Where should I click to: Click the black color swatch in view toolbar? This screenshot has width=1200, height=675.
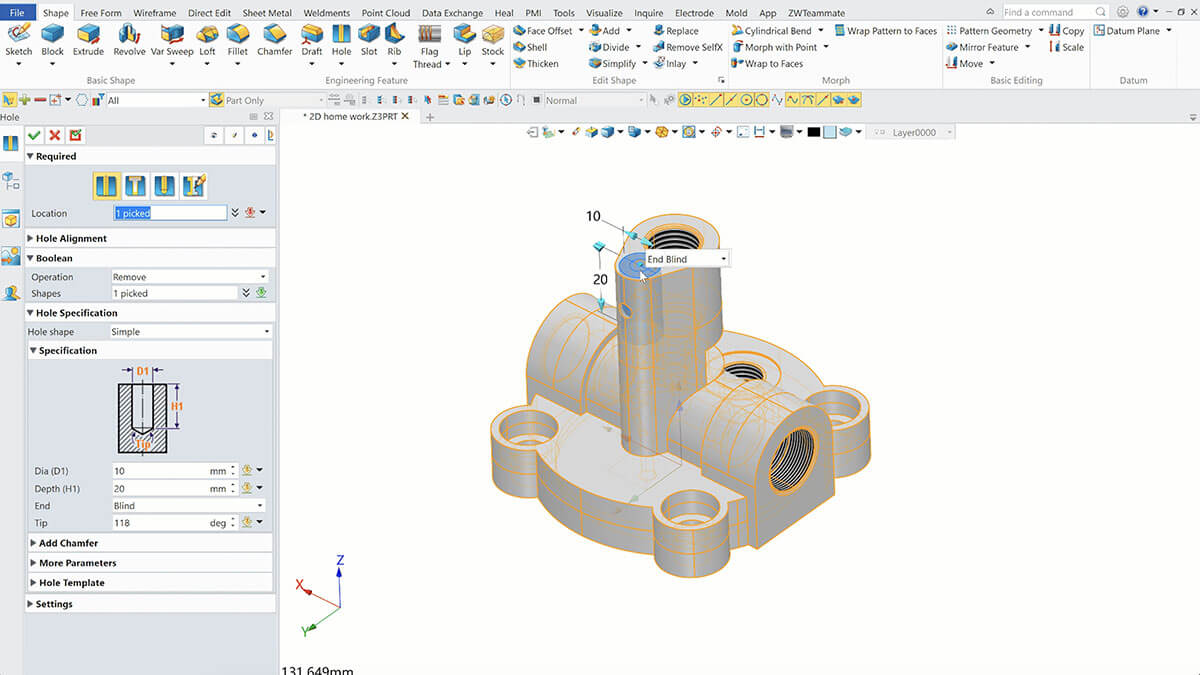tap(814, 132)
